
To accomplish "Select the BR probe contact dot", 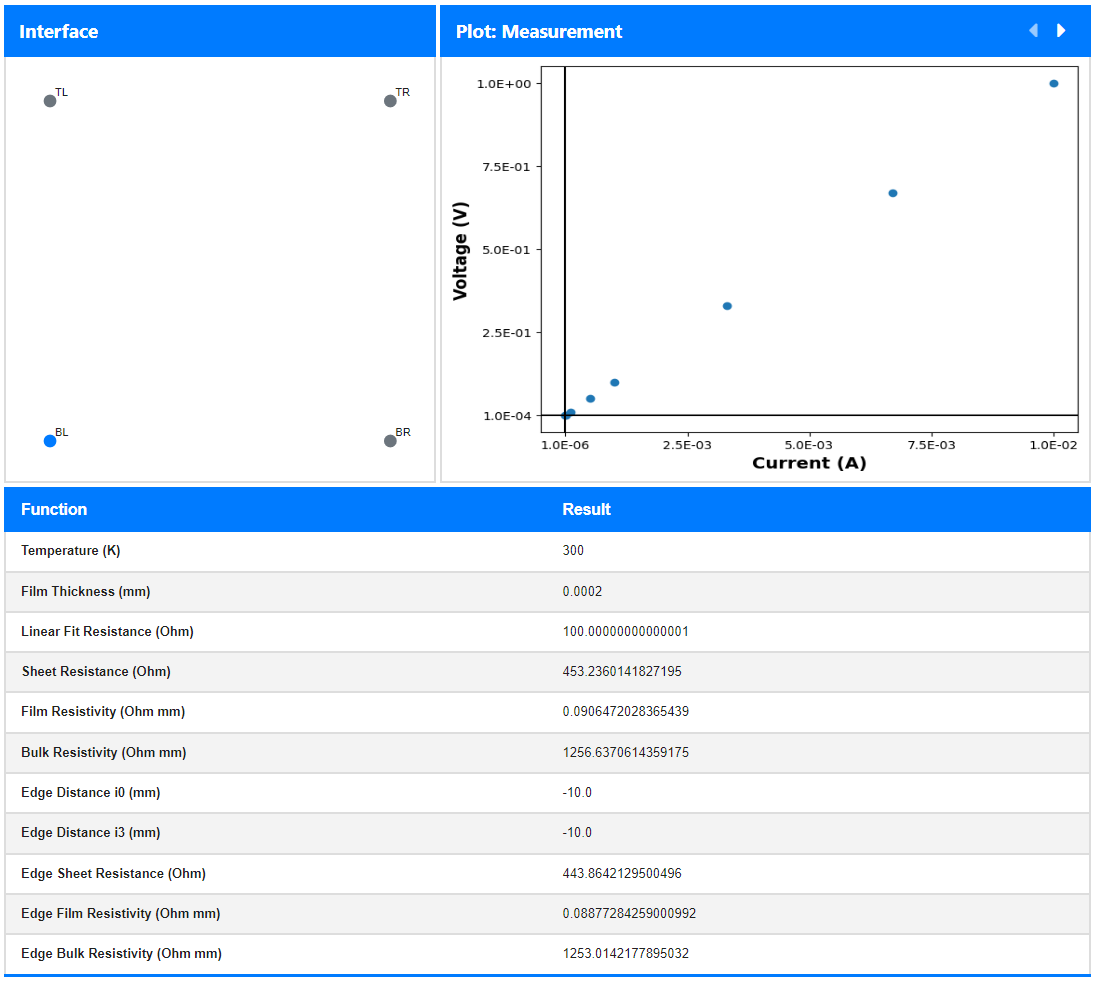I will pyautogui.click(x=390, y=441).
